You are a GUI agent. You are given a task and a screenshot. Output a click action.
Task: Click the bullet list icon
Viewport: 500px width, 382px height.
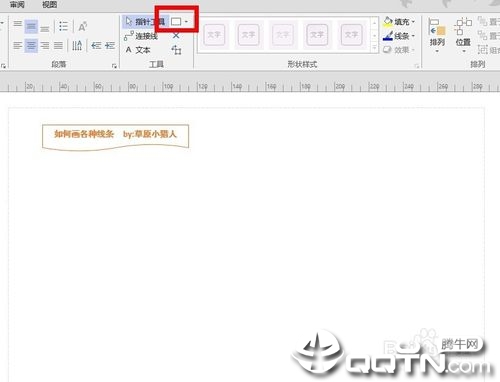pos(63,26)
